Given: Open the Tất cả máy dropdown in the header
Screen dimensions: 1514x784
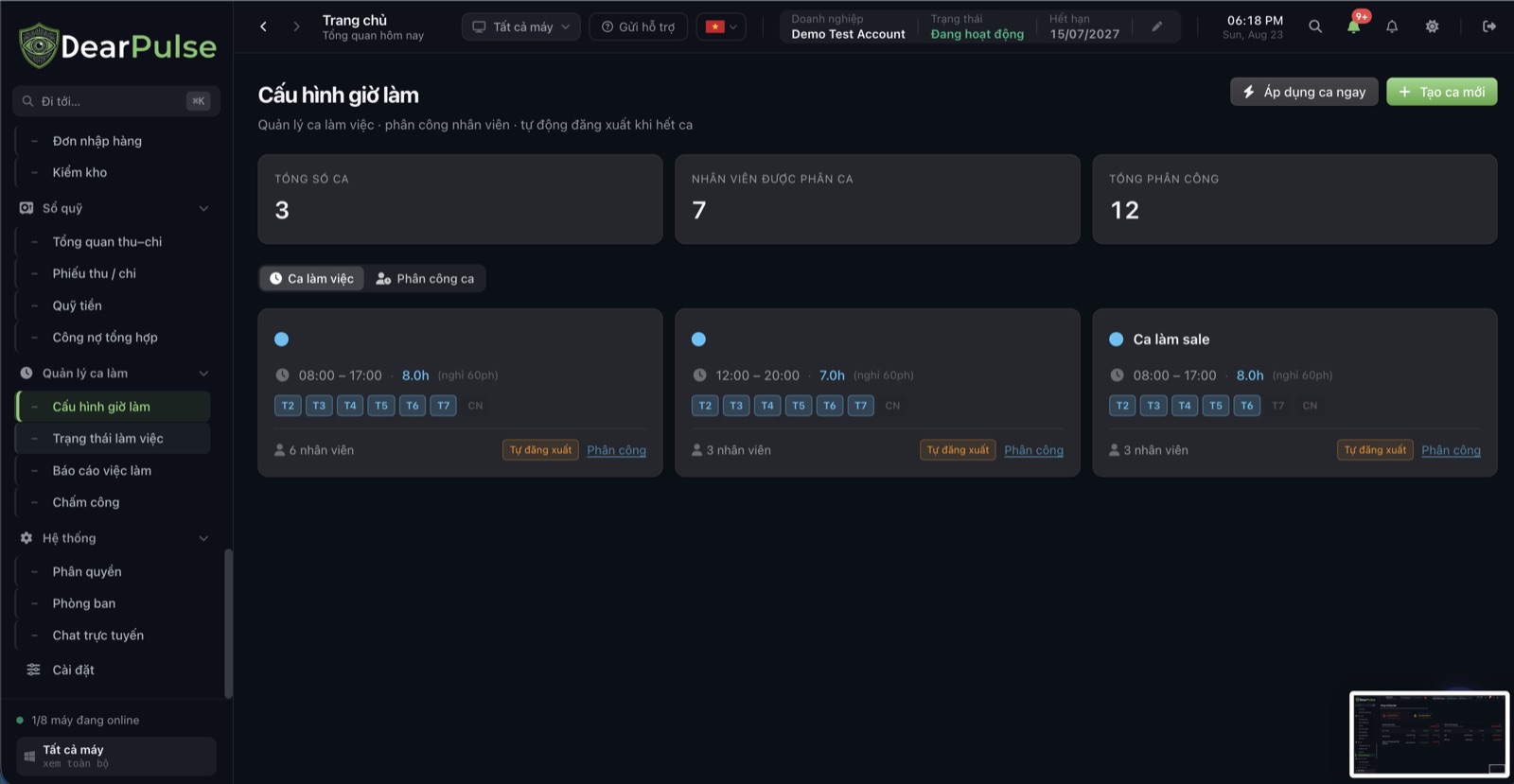Looking at the screenshot, I should (x=521, y=26).
